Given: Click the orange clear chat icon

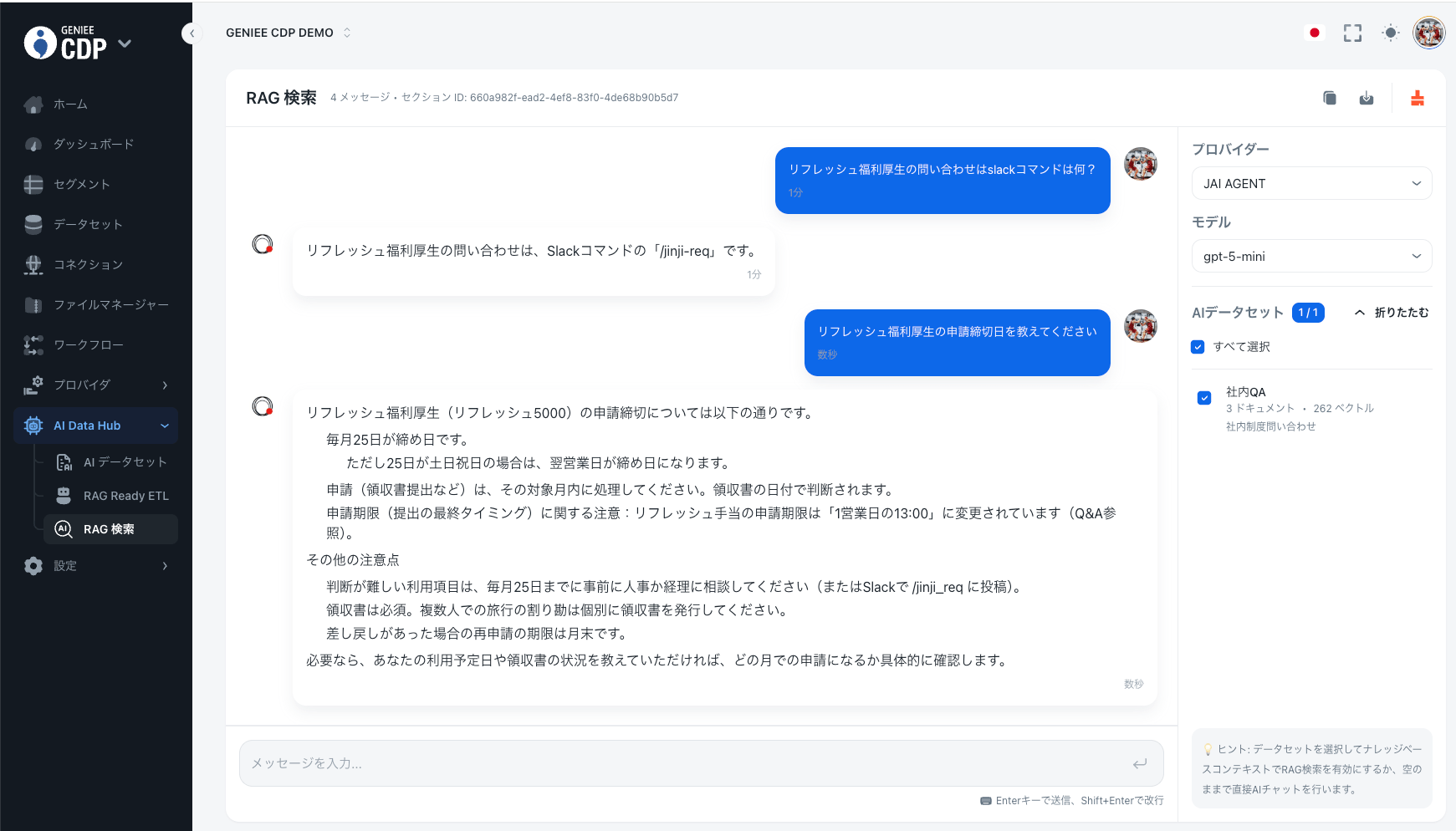Looking at the screenshot, I should 1417,98.
